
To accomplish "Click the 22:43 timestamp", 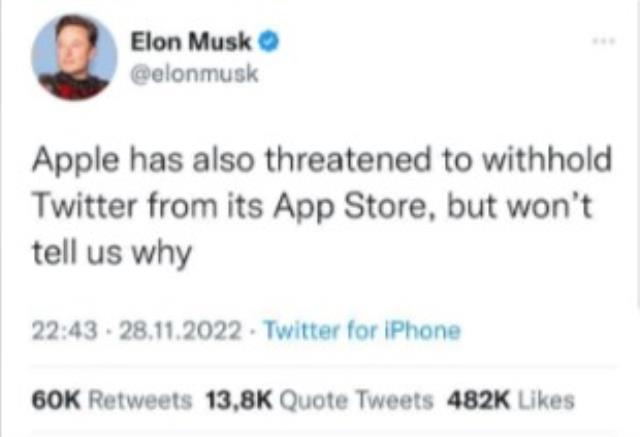I will click(65, 330).
